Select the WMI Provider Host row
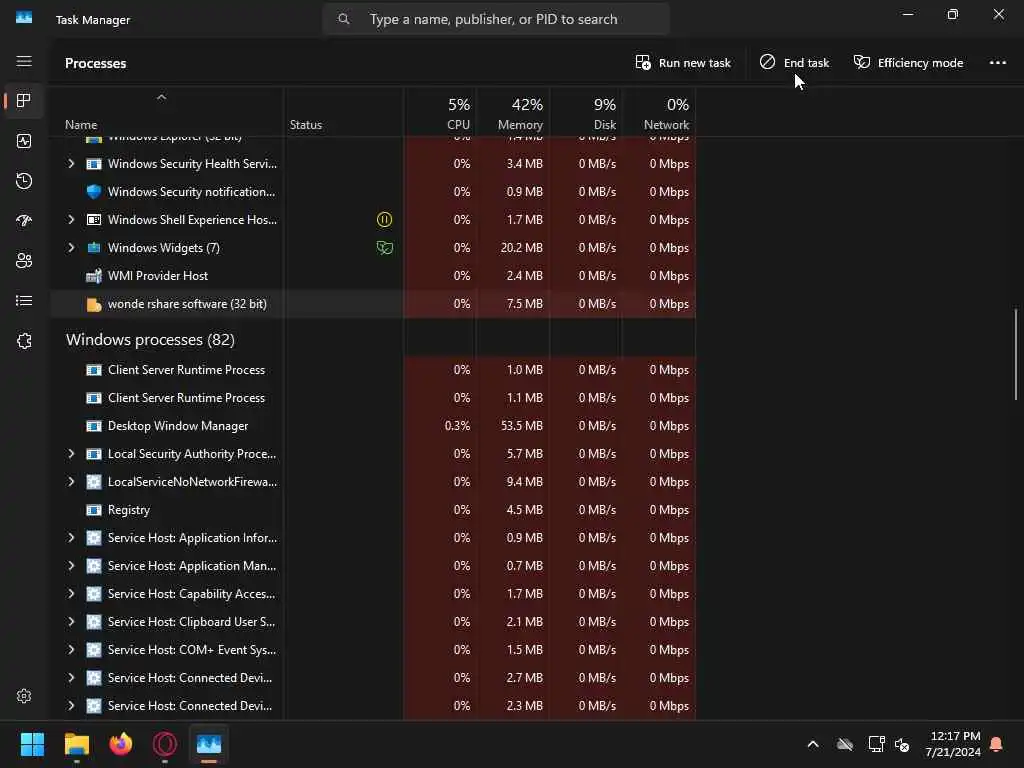 coord(373,276)
